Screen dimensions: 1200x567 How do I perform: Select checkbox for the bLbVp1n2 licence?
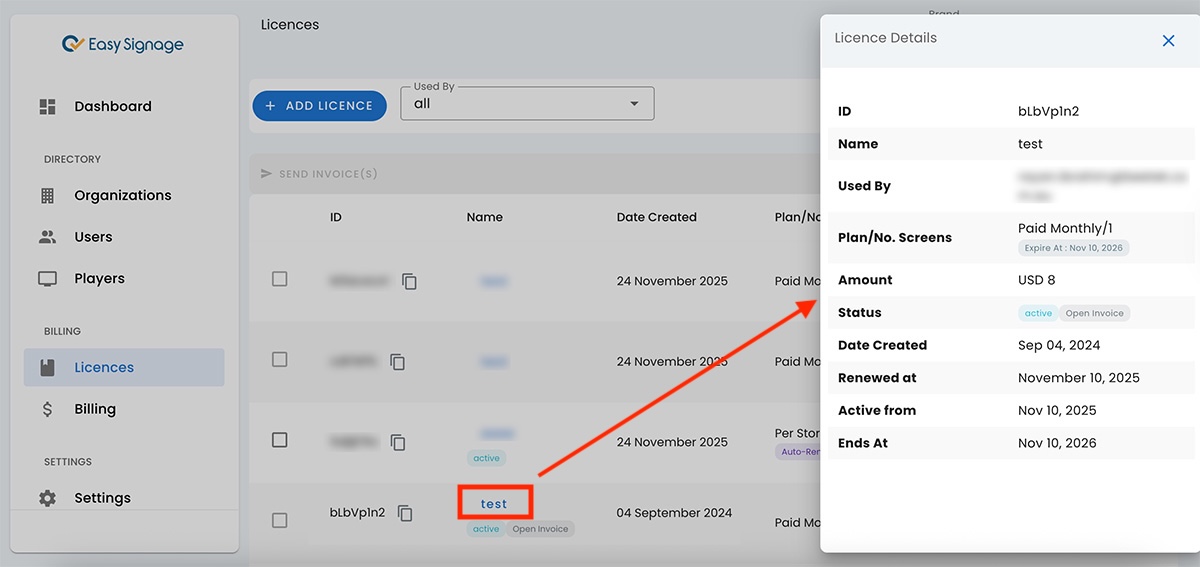click(x=280, y=520)
